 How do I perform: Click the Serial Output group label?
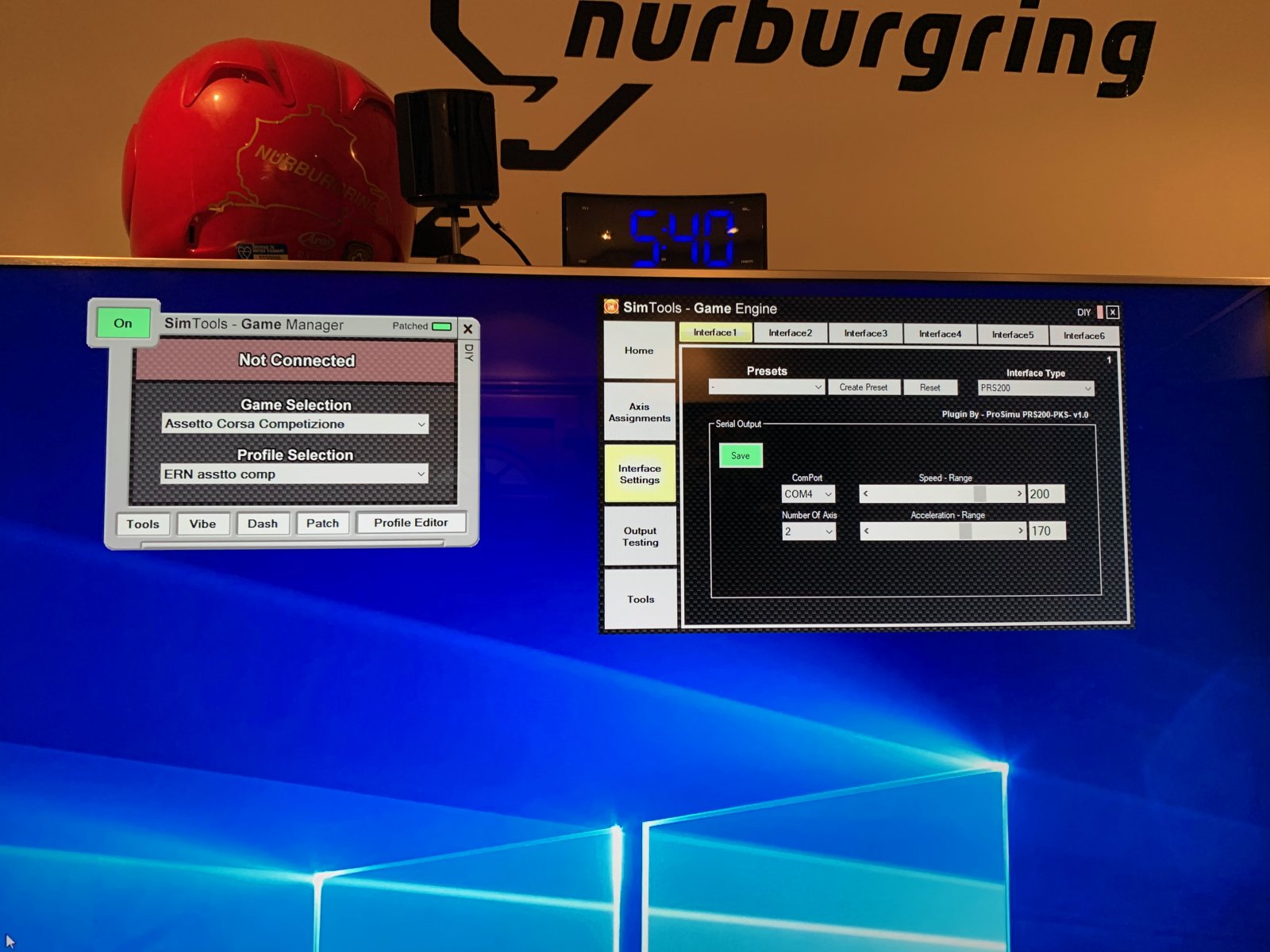pos(738,424)
